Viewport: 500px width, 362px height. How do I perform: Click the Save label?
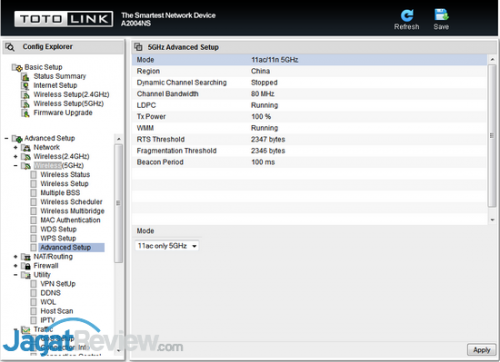pyautogui.click(x=441, y=27)
